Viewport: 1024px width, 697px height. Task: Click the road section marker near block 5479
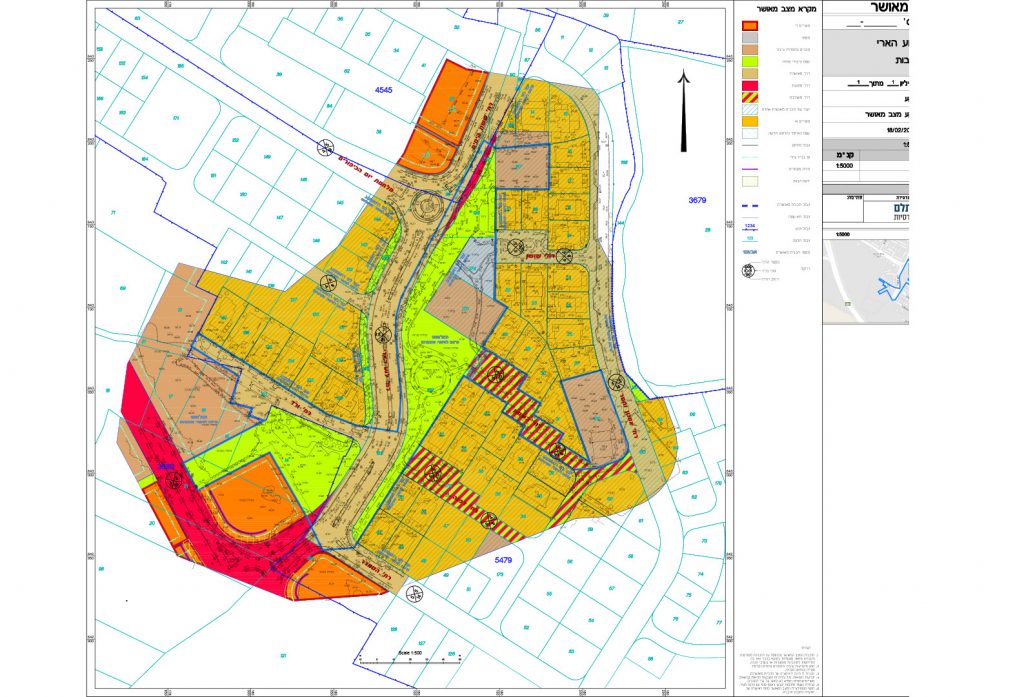[x=413, y=592]
